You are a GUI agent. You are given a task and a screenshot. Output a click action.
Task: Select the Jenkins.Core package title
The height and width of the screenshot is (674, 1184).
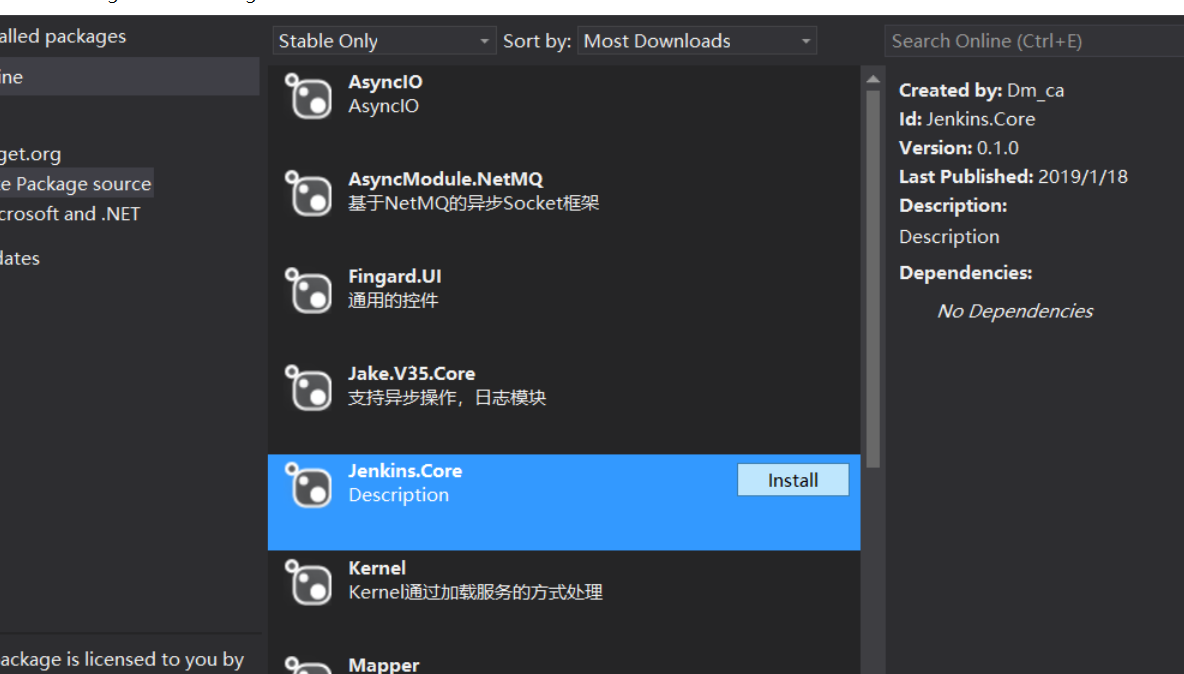pyautogui.click(x=405, y=471)
